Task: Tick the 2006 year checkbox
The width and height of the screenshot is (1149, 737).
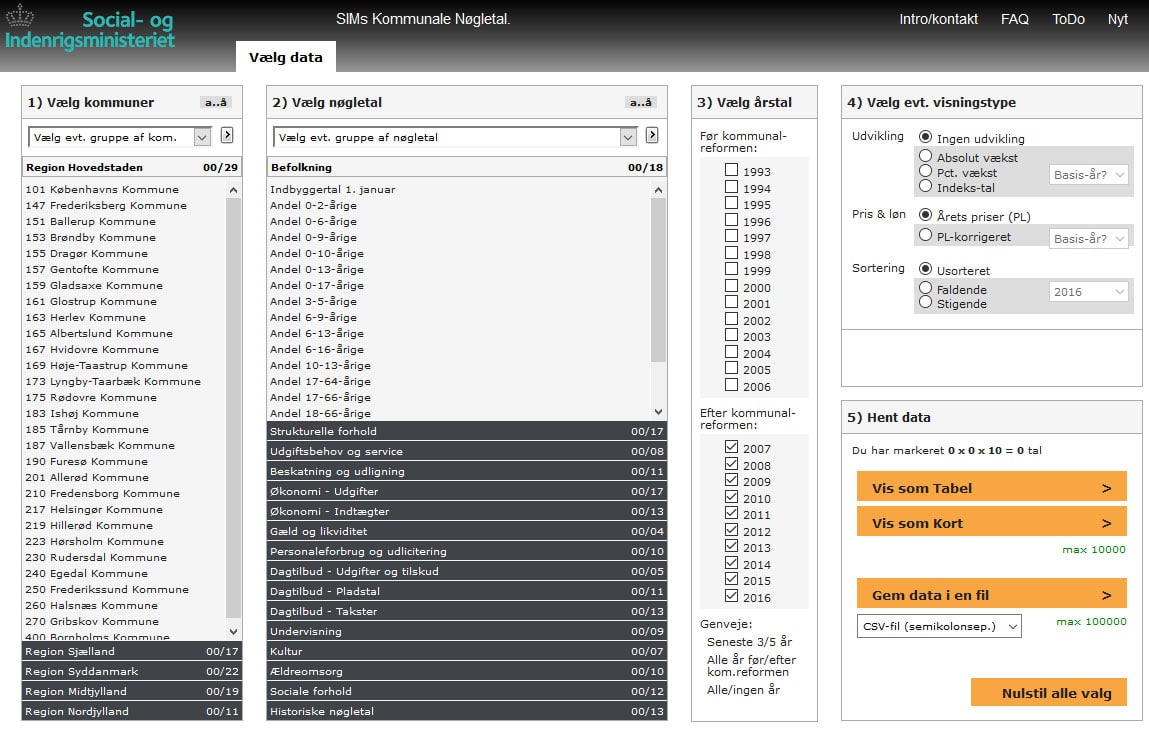Action: (732, 386)
